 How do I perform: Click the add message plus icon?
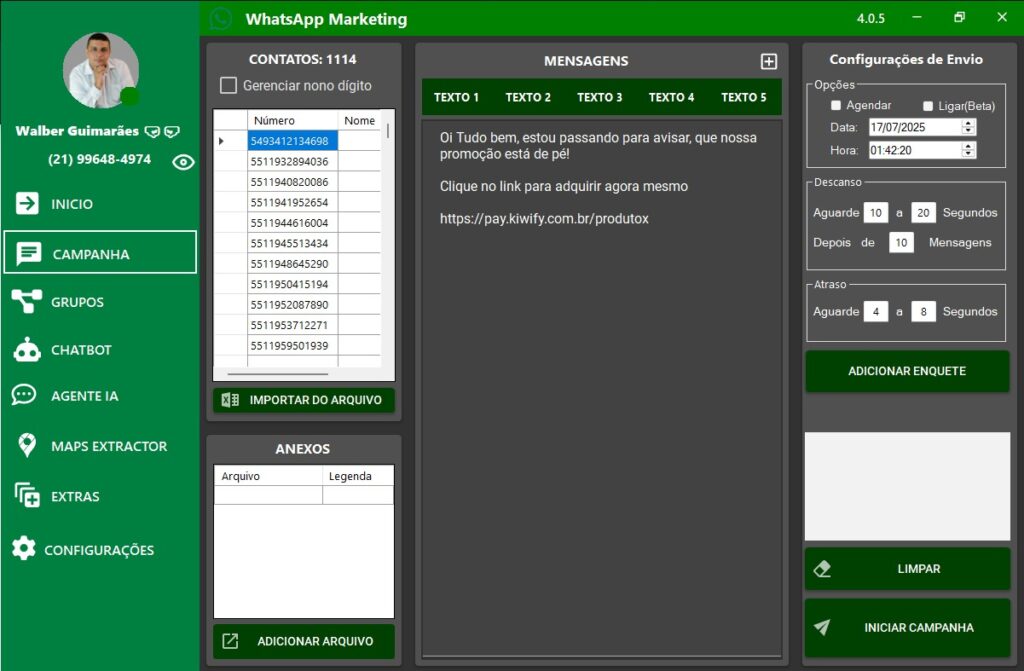(768, 61)
